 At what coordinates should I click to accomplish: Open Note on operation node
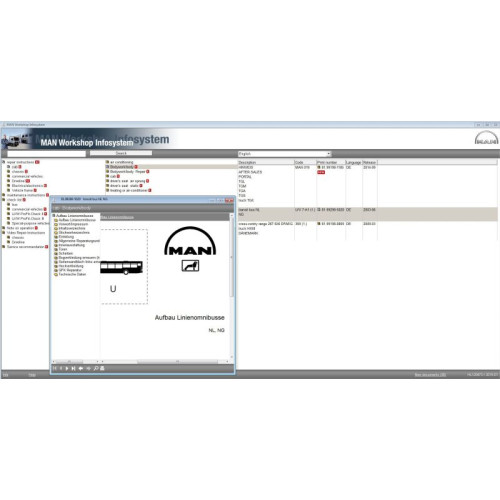(x=20, y=228)
